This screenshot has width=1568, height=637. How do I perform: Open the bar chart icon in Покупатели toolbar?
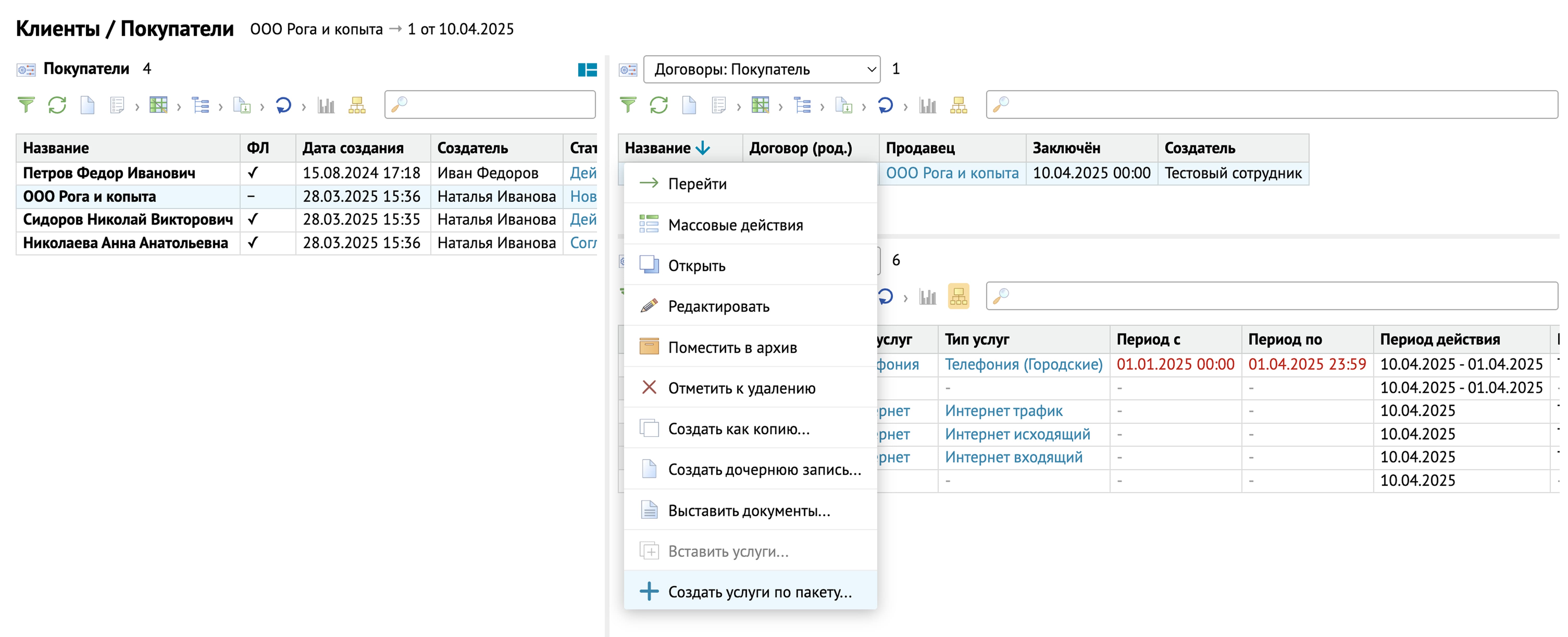326,105
